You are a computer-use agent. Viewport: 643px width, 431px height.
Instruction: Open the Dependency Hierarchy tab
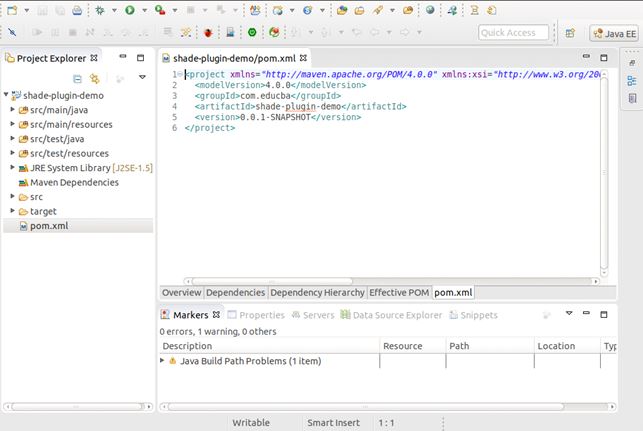pos(317,292)
